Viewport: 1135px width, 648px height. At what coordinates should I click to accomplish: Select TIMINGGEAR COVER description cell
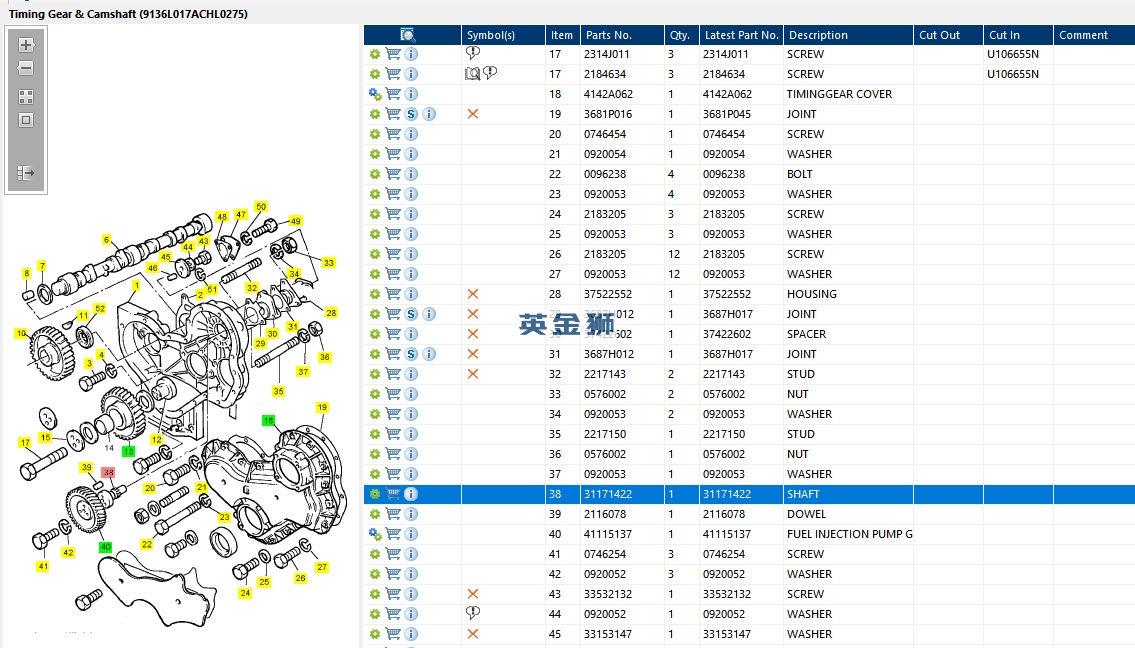(840, 94)
